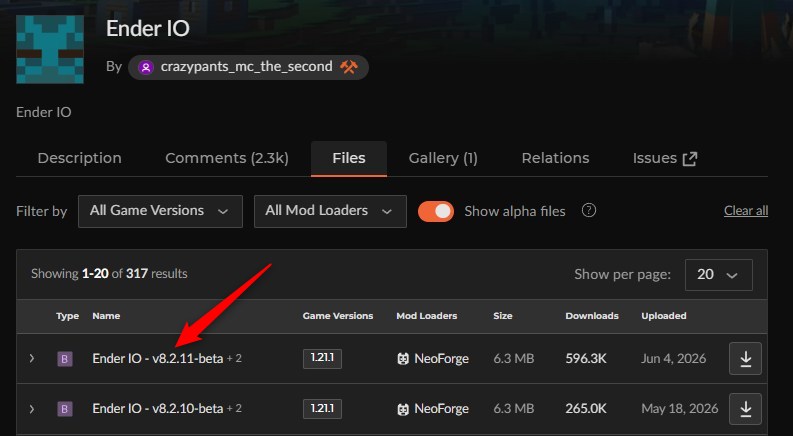This screenshot has height=436, width=793.
Task: Open the Ender IO - v8.2.11-beta file
Action: [x=158, y=359]
